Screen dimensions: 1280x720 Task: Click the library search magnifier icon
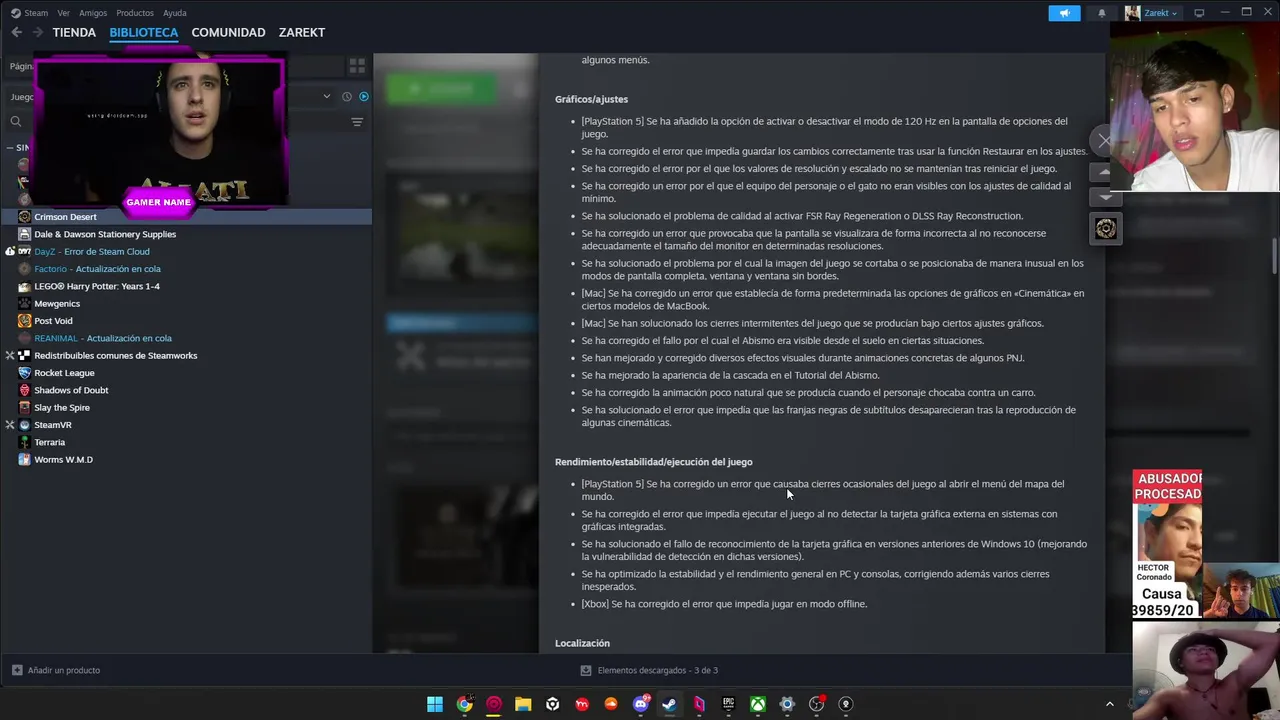coord(16,122)
